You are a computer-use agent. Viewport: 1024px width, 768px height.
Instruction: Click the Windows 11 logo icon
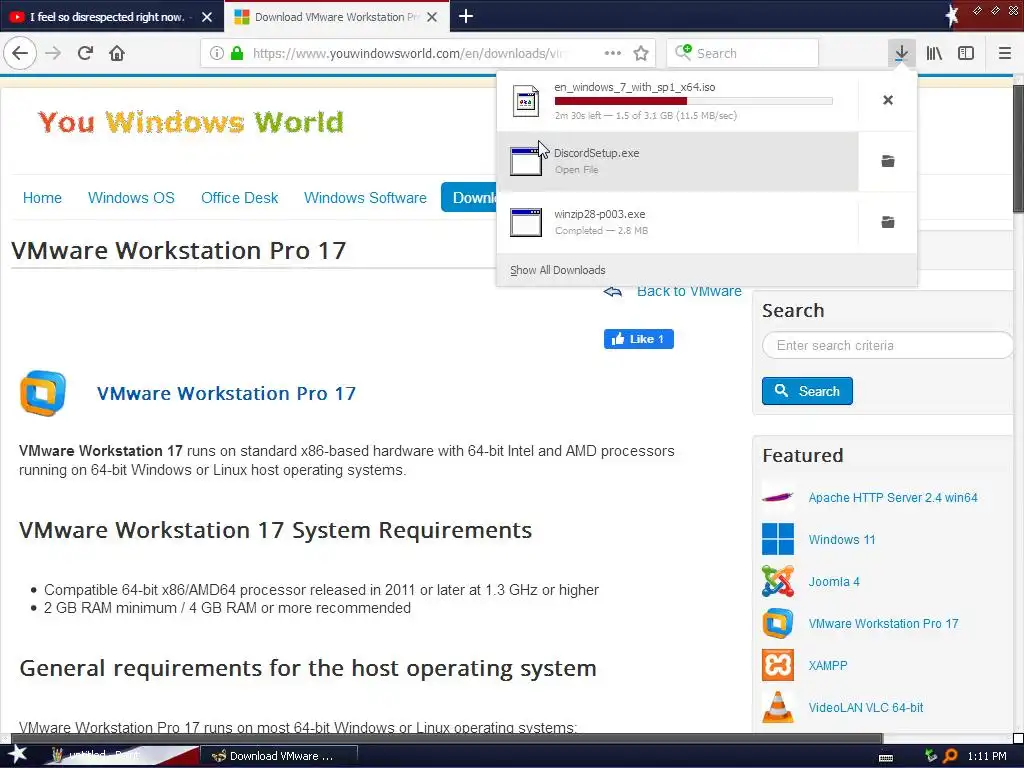(778, 539)
